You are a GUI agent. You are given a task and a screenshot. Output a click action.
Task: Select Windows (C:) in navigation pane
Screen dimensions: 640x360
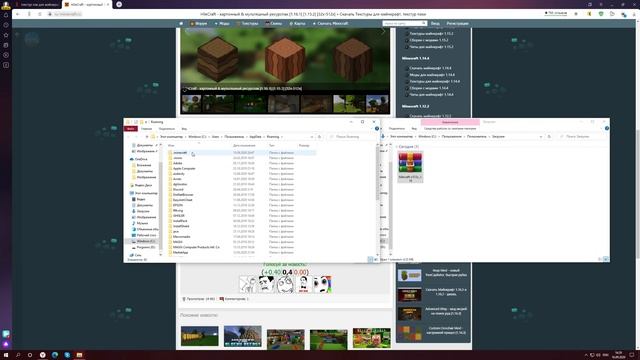(145, 241)
